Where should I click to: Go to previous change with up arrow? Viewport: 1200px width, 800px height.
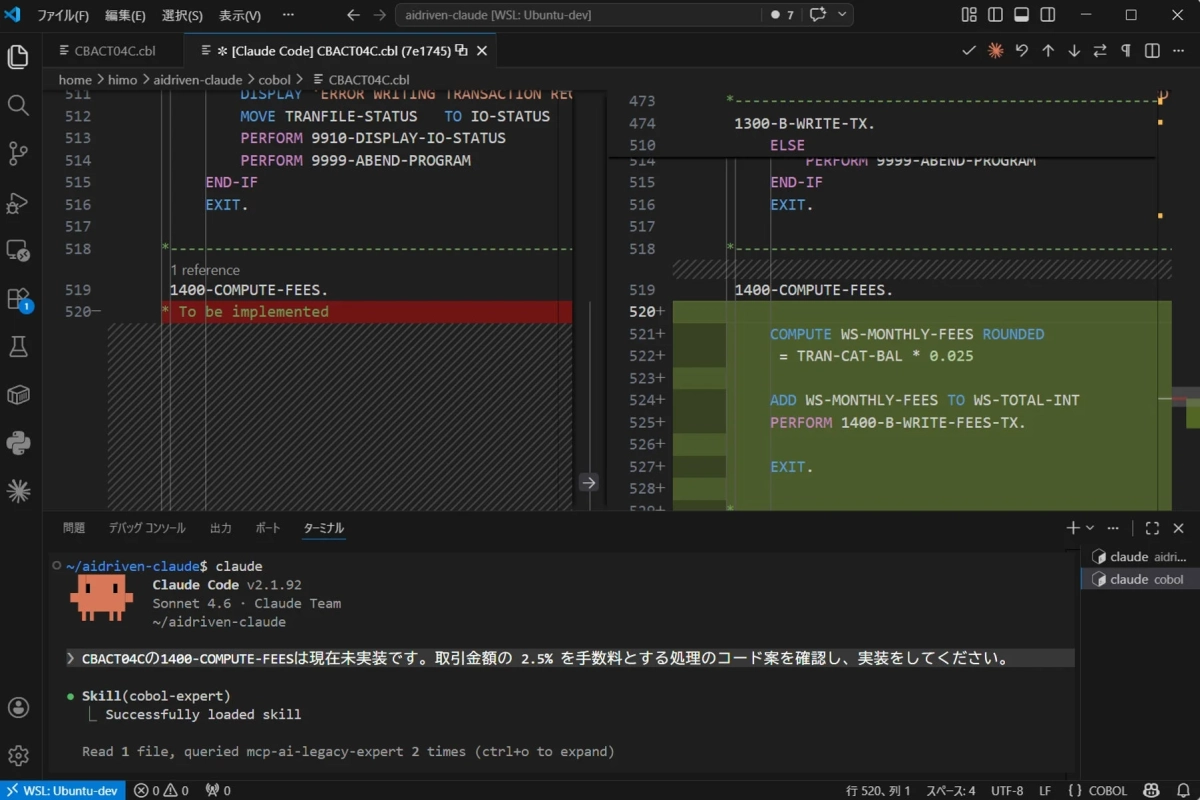point(1048,50)
